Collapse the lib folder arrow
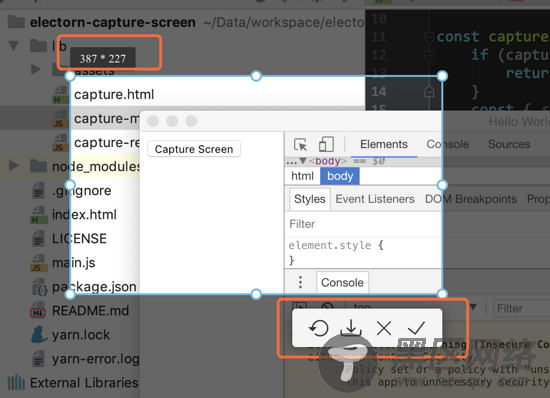Image resolution: width=550 pixels, height=398 pixels. click(14, 46)
